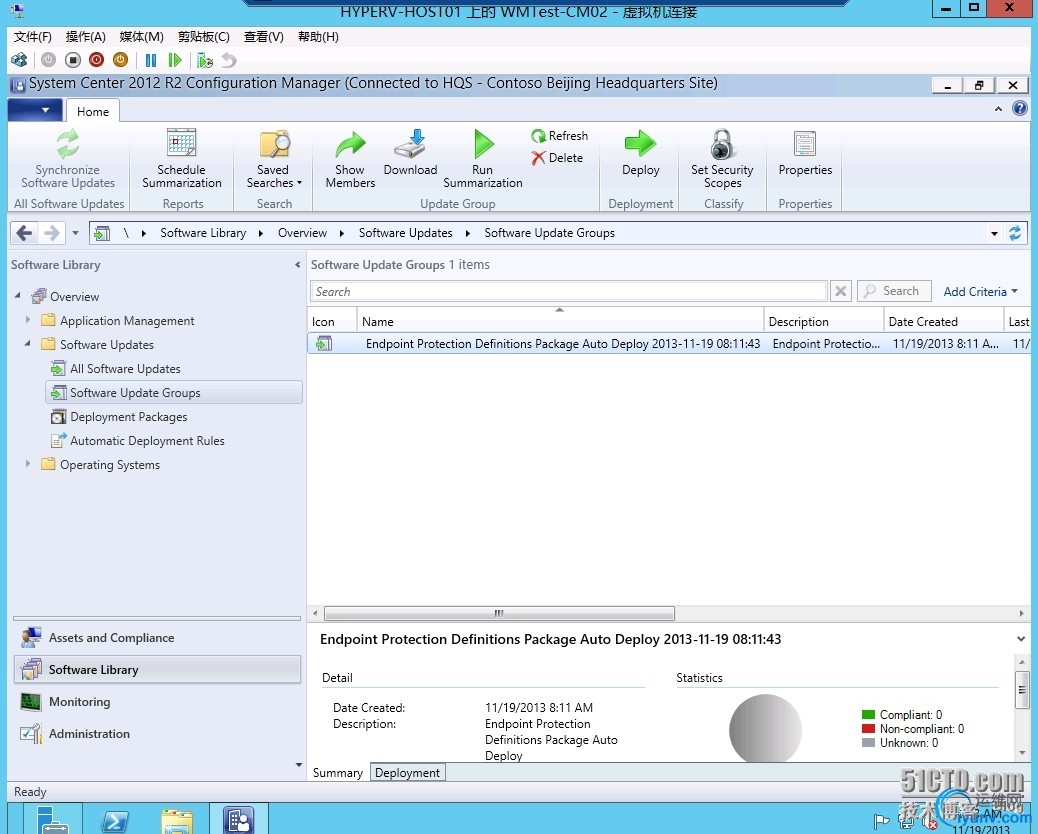This screenshot has height=834, width=1038.
Task: Open navigation history dropdown arrow
Action: coord(75,233)
